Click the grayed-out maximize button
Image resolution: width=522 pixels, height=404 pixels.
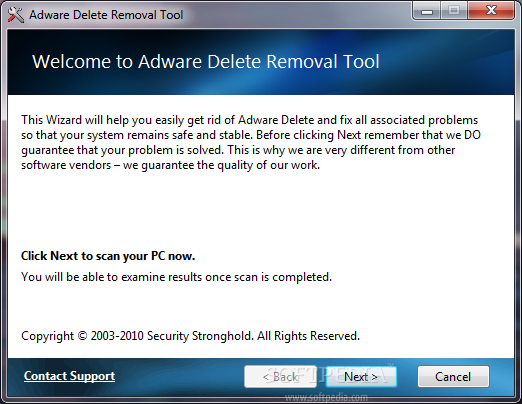(454, 10)
